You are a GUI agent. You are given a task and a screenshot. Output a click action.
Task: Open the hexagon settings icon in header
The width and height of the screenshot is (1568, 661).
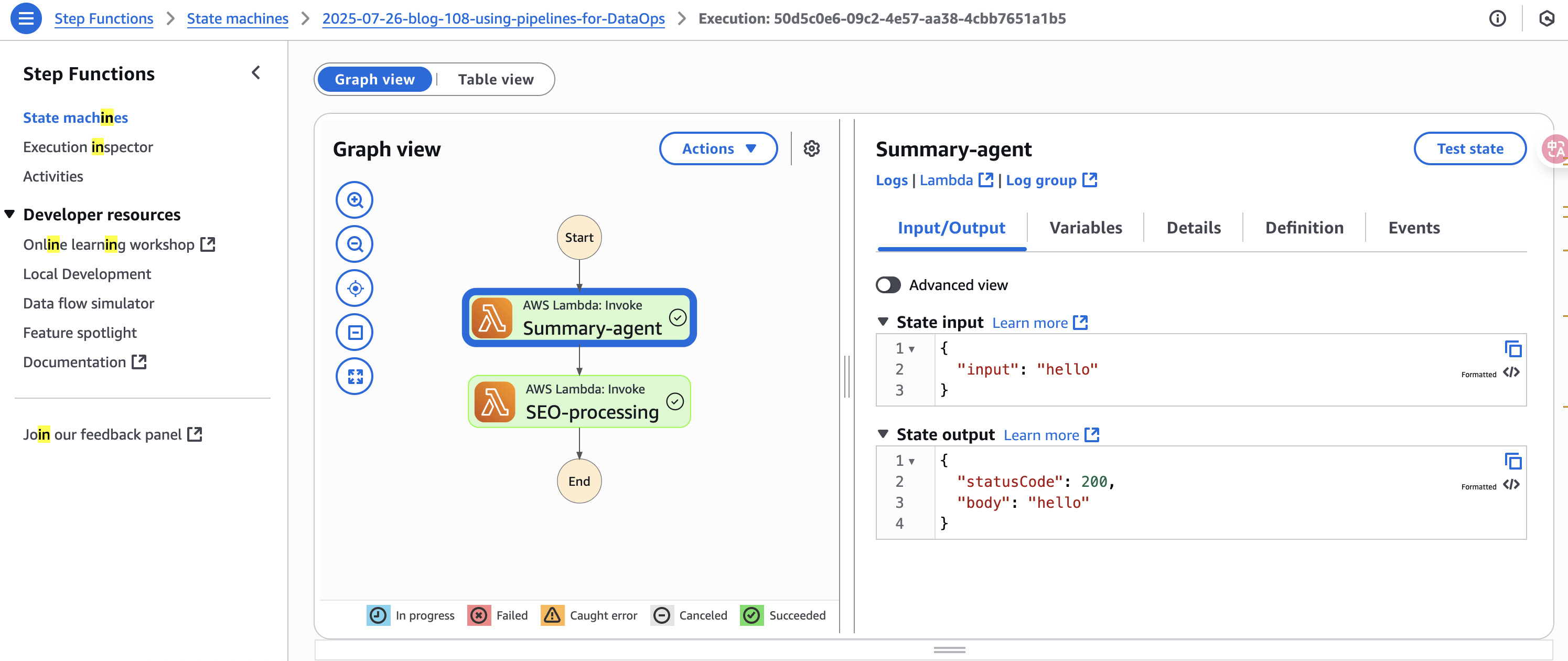coord(1546,19)
